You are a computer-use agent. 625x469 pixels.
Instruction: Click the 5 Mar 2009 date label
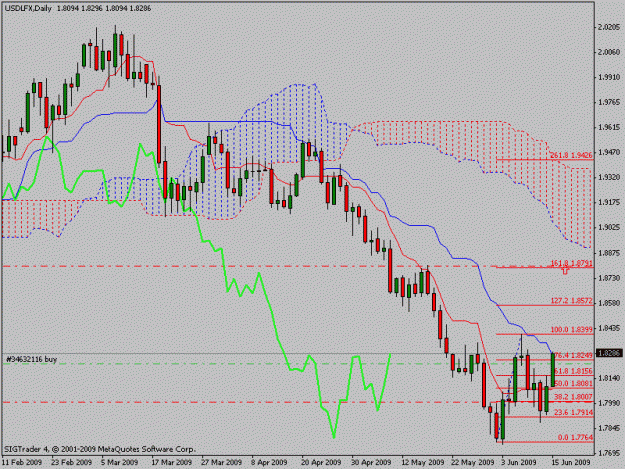pyautogui.click(x=120, y=463)
